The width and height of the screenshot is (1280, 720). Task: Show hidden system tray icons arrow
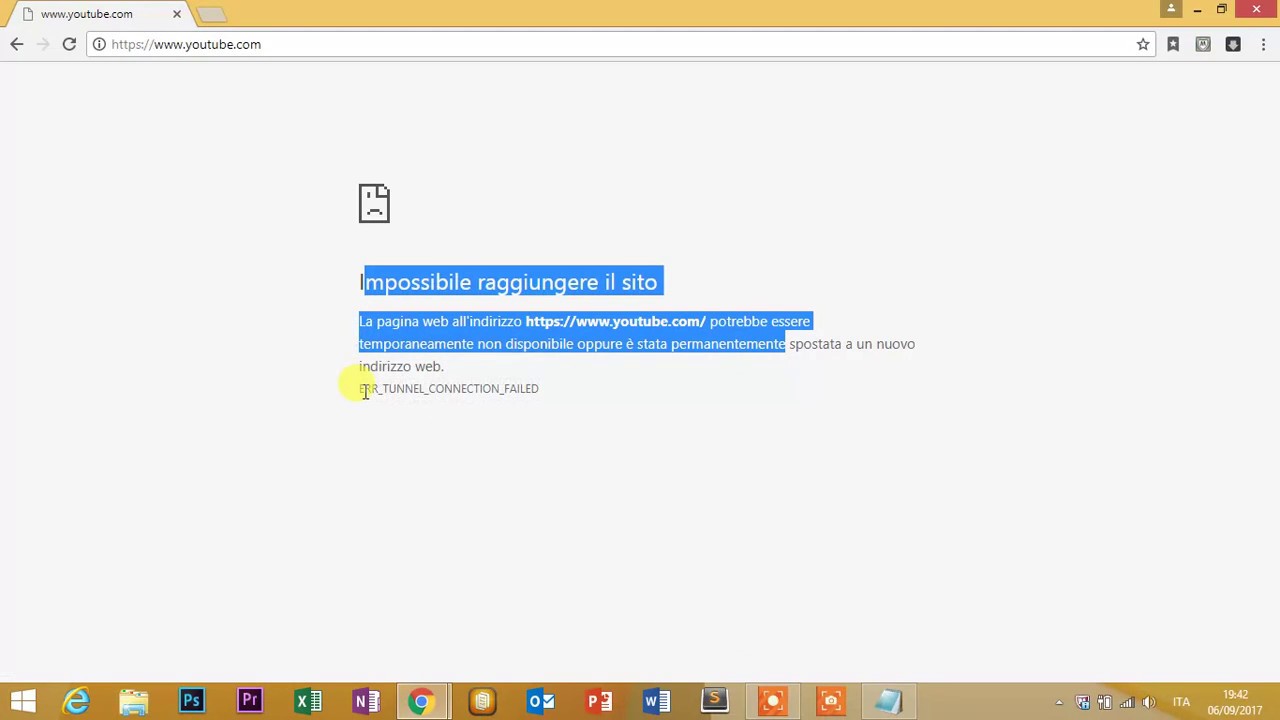pyautogui.click(x=1059, y=702)
